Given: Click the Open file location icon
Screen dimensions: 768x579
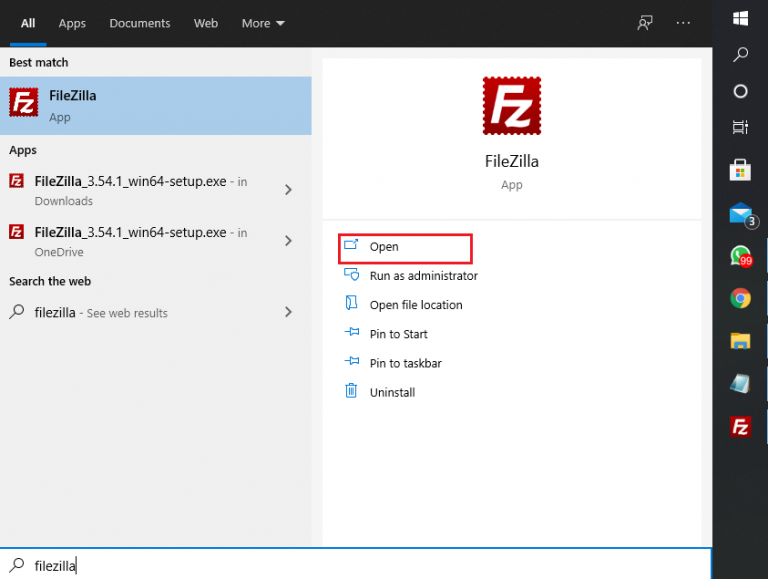Looking at the screenshot, I should coord(351,303).
